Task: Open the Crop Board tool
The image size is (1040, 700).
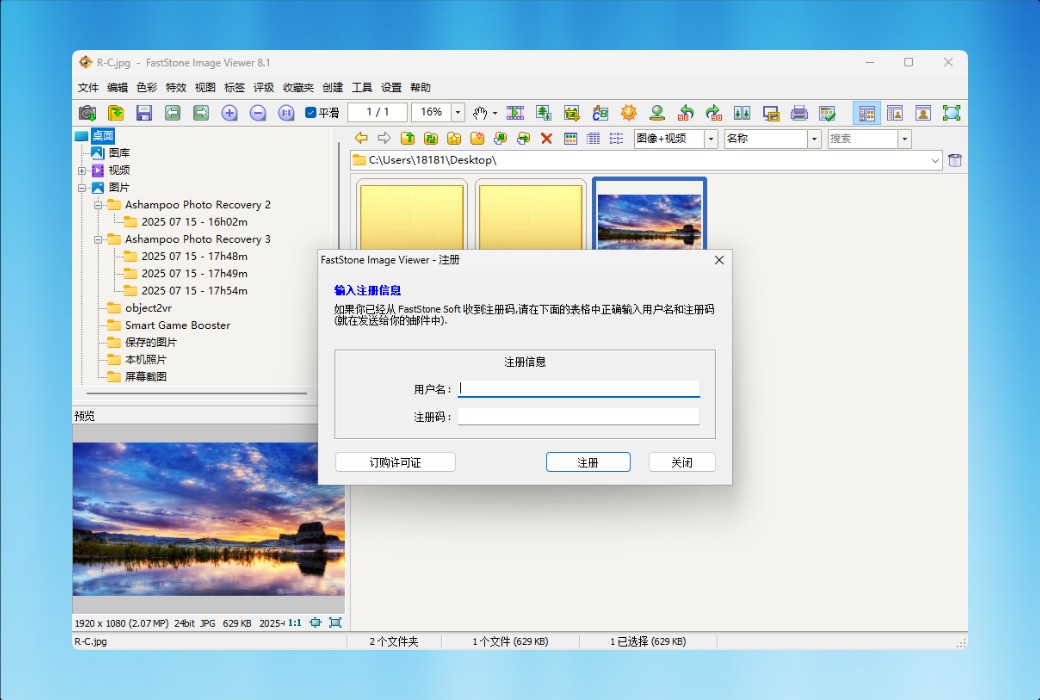Action: (x=572, y=113)
